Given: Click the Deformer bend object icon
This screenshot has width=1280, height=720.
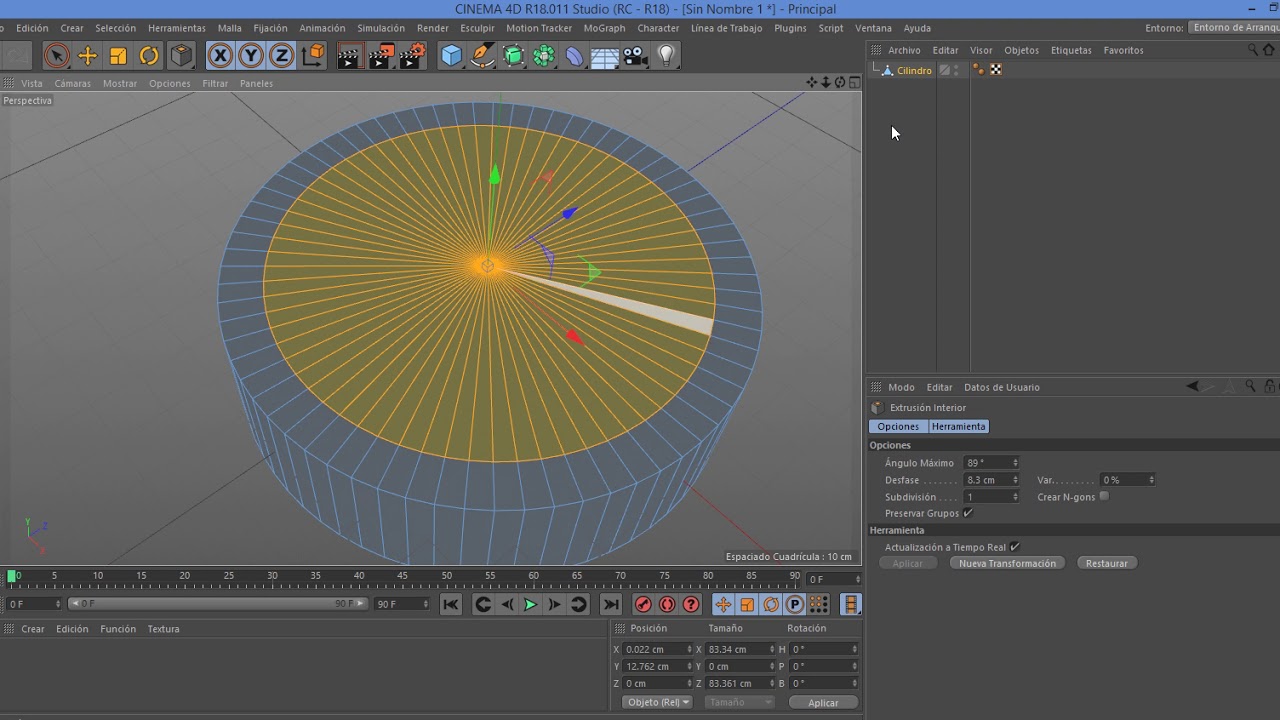Looking at the screenshot, I should point(574,56).
